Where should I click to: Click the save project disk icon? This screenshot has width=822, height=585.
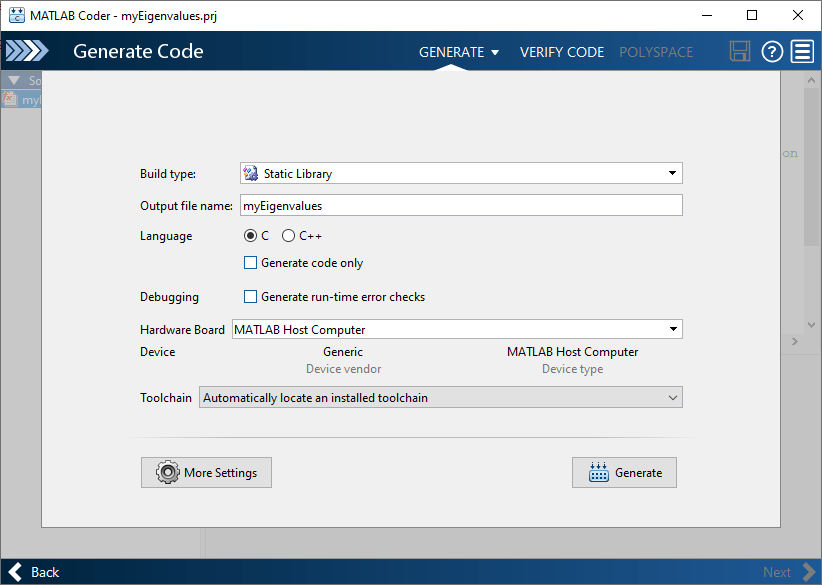(740, 52)
